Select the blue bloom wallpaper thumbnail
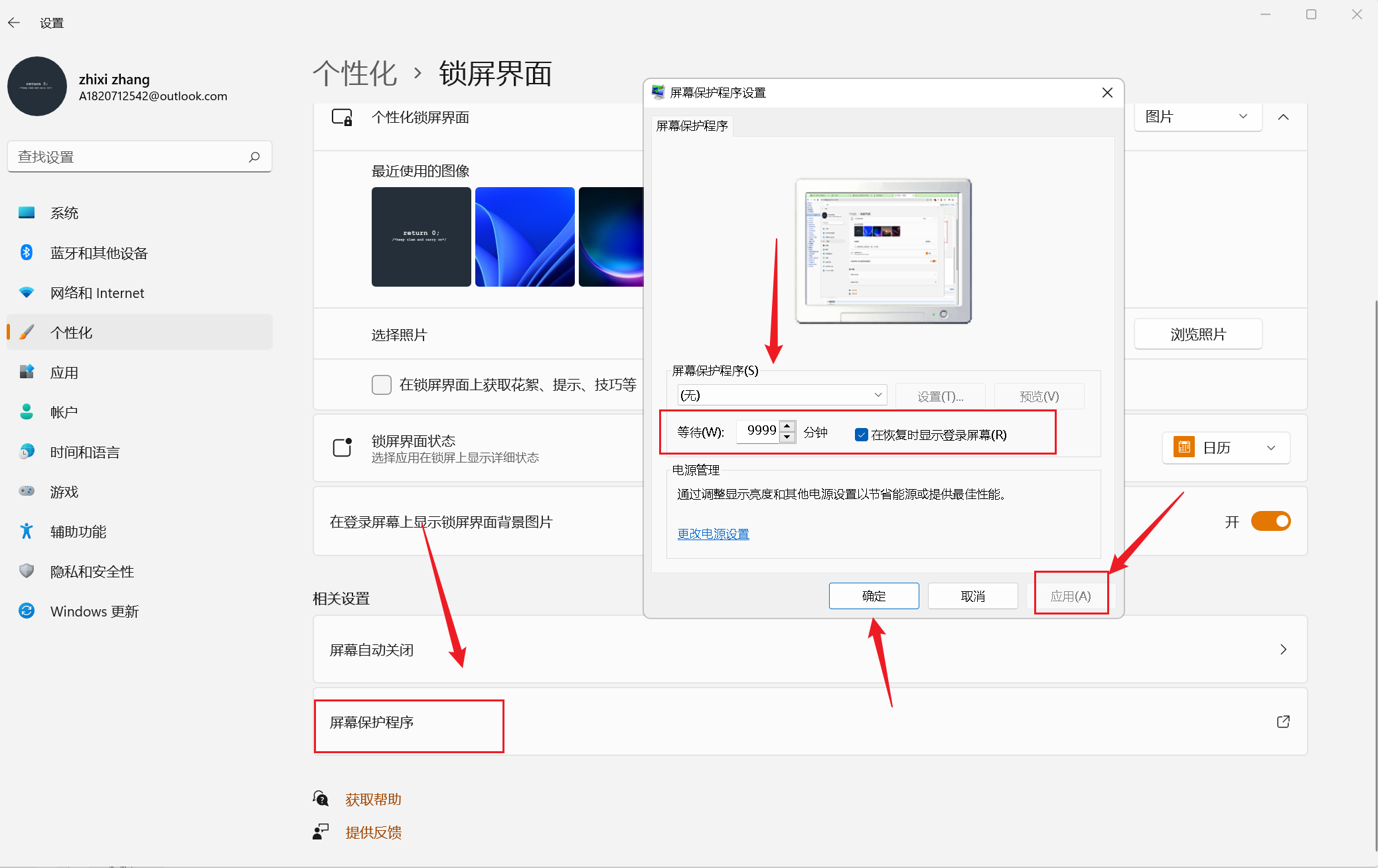This screenshot has height=868, width=1378. click(x=524, y=237)
